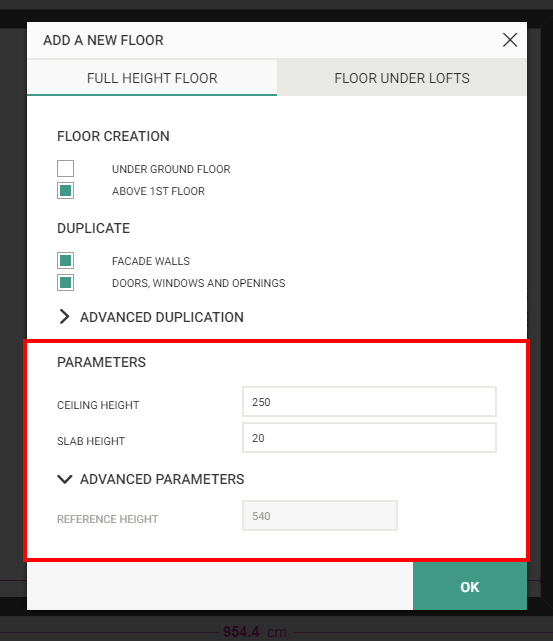Expand Advanced Duplication via its chevron arrow

64,316
